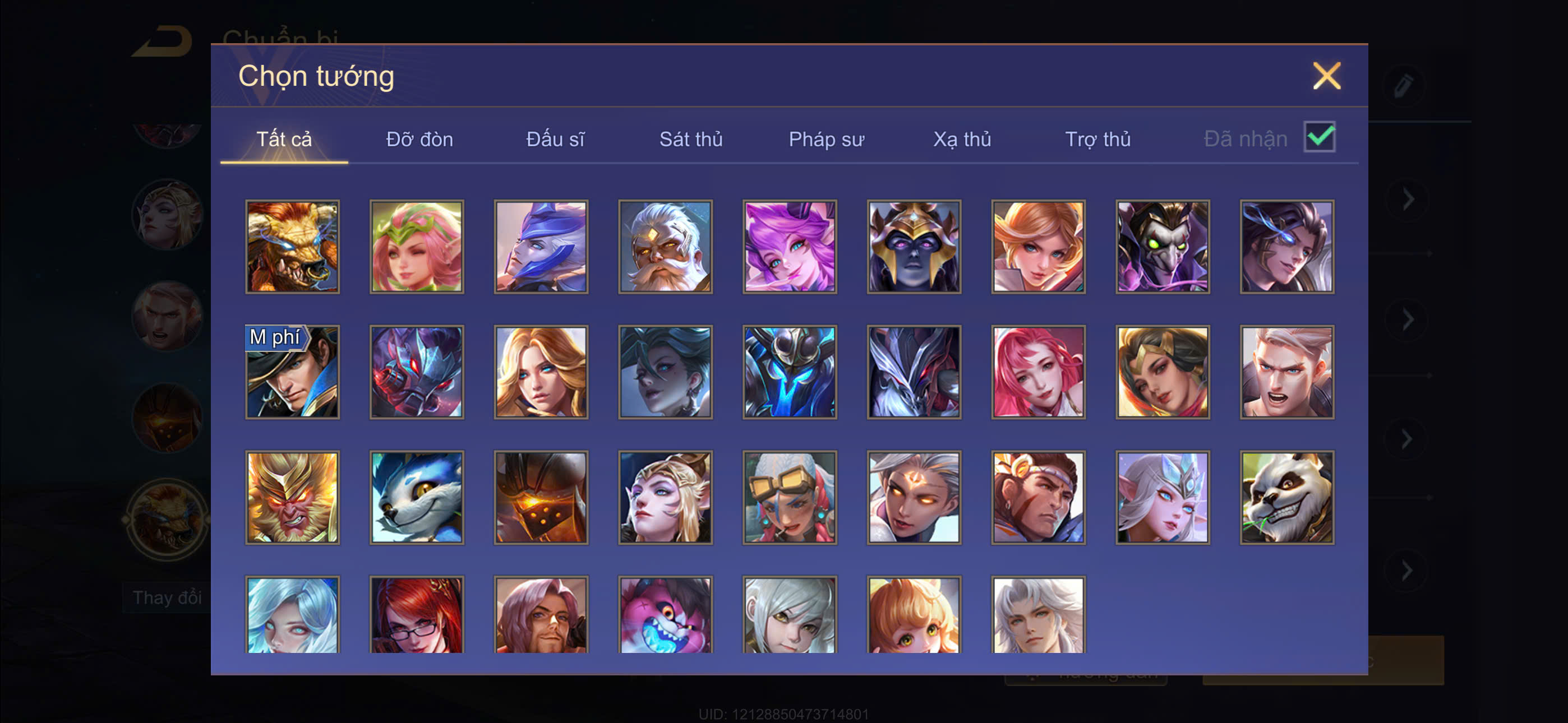The width and height of the screenshot is (1568, 723).
Task: Pick the golden monkey king hero
Action: 292,497
